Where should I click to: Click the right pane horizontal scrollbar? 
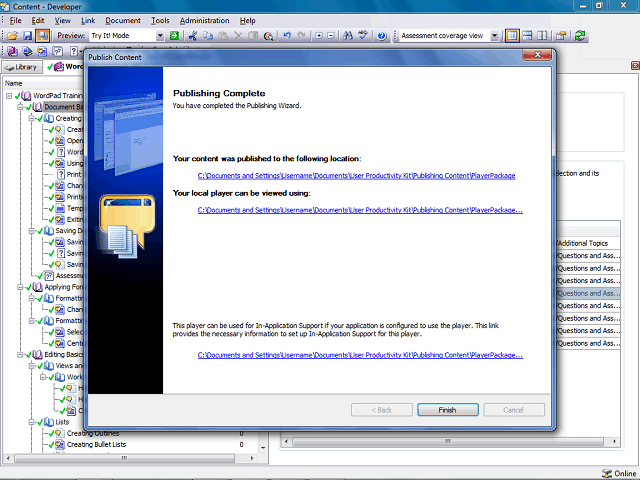tap(448, 442)
